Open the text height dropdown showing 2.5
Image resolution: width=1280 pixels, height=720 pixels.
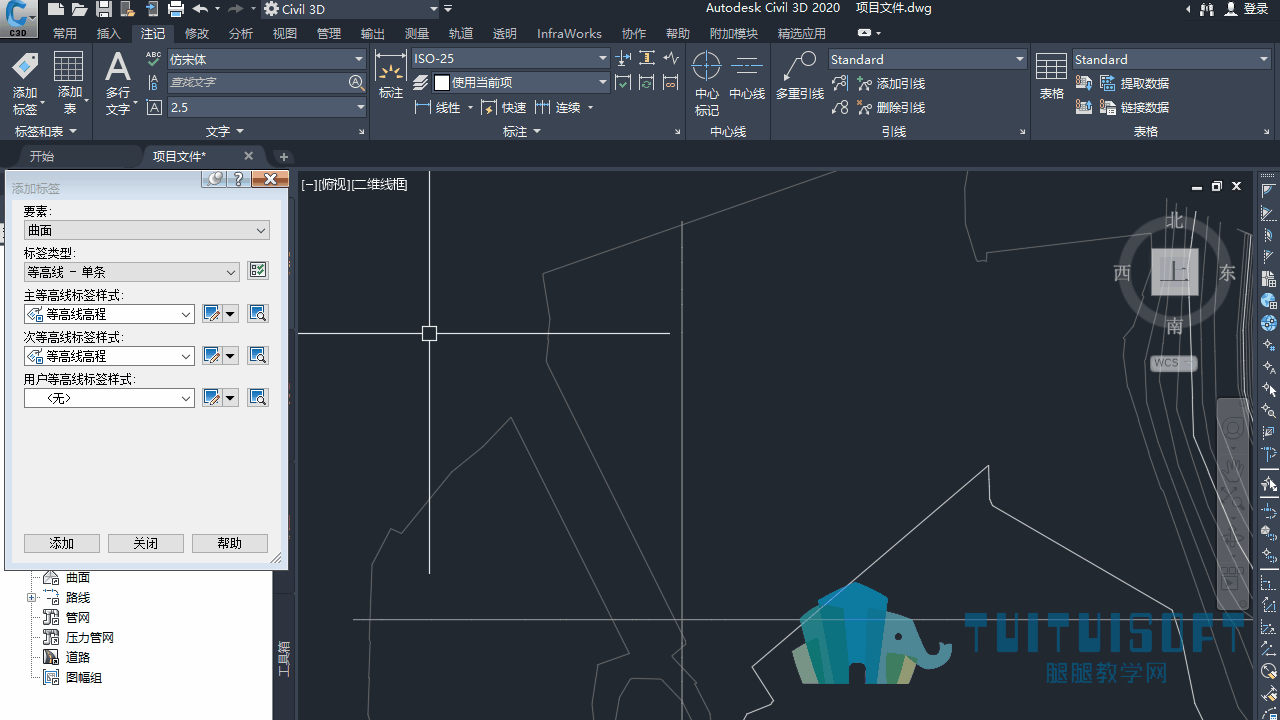(x=267, y=107)
